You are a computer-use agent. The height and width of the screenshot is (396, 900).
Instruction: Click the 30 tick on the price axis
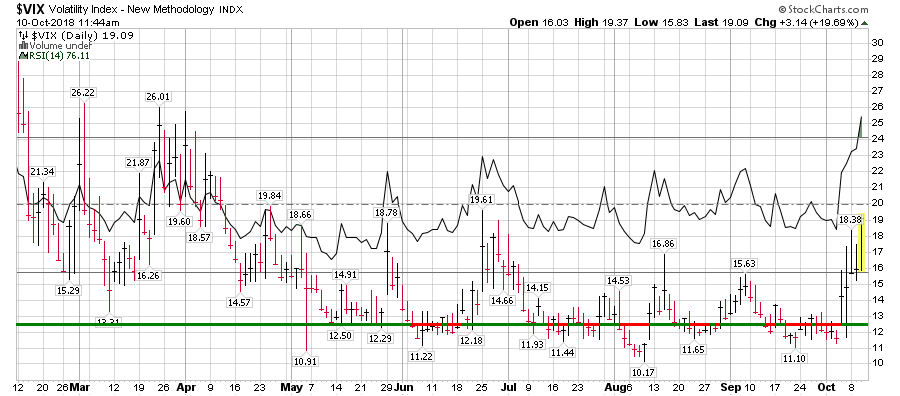coord(878,42)
